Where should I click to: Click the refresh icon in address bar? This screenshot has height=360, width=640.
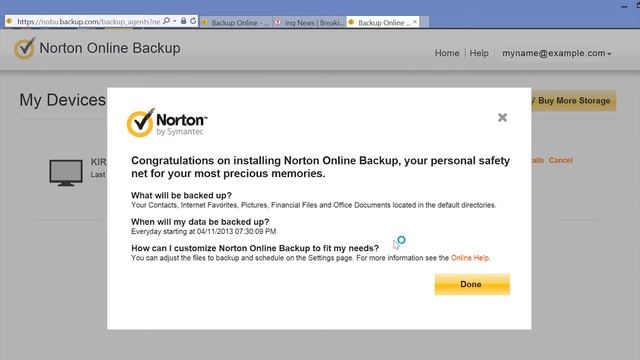coord(193,21)
